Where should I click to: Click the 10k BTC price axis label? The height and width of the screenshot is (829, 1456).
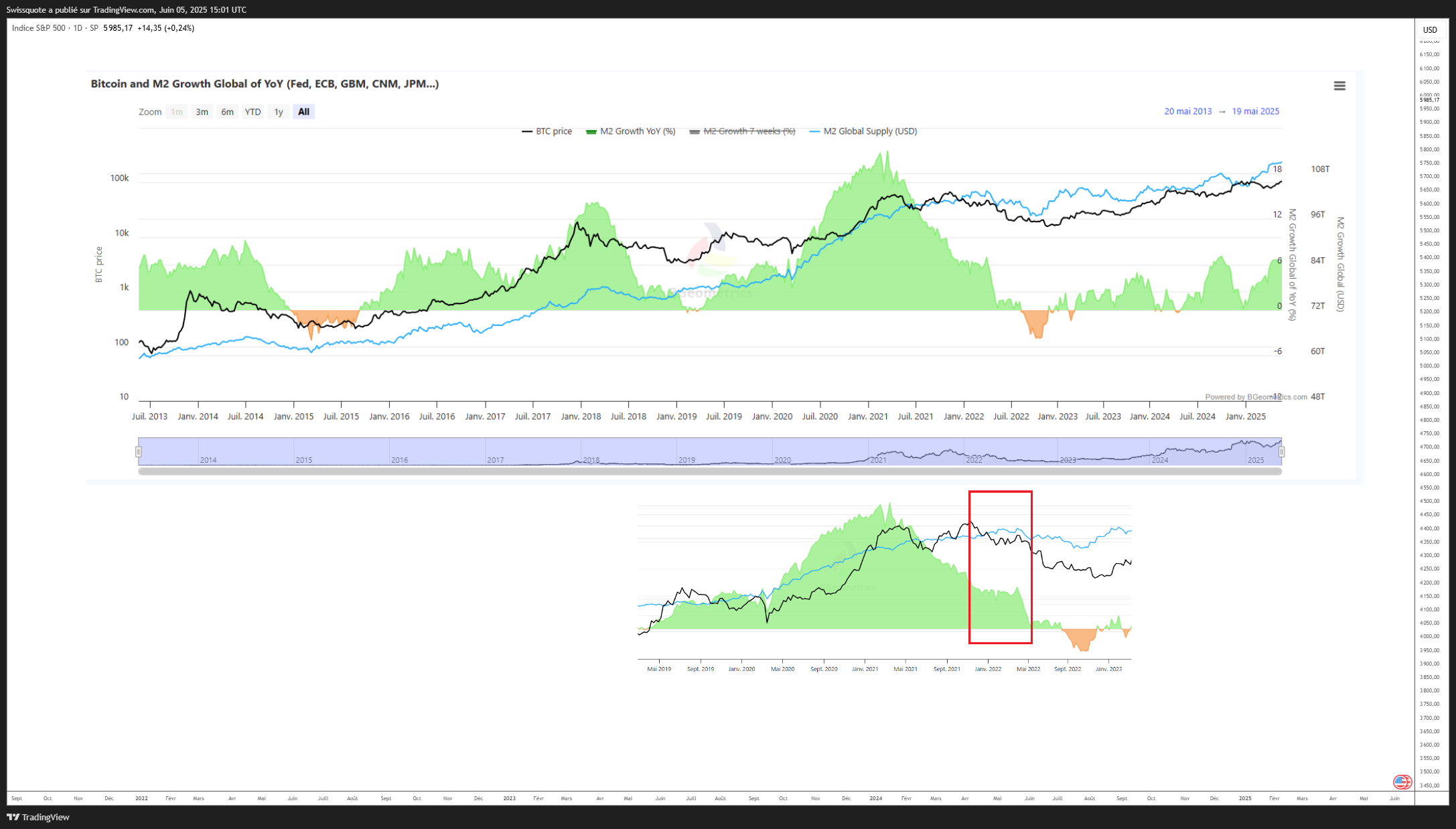121,233
